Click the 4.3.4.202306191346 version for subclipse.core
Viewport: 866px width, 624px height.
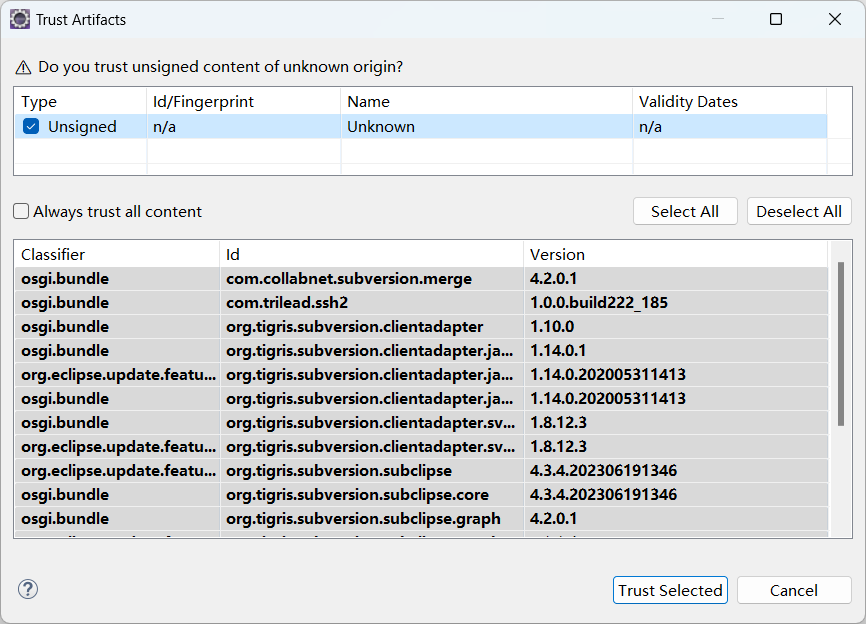[x=603, y=495]
